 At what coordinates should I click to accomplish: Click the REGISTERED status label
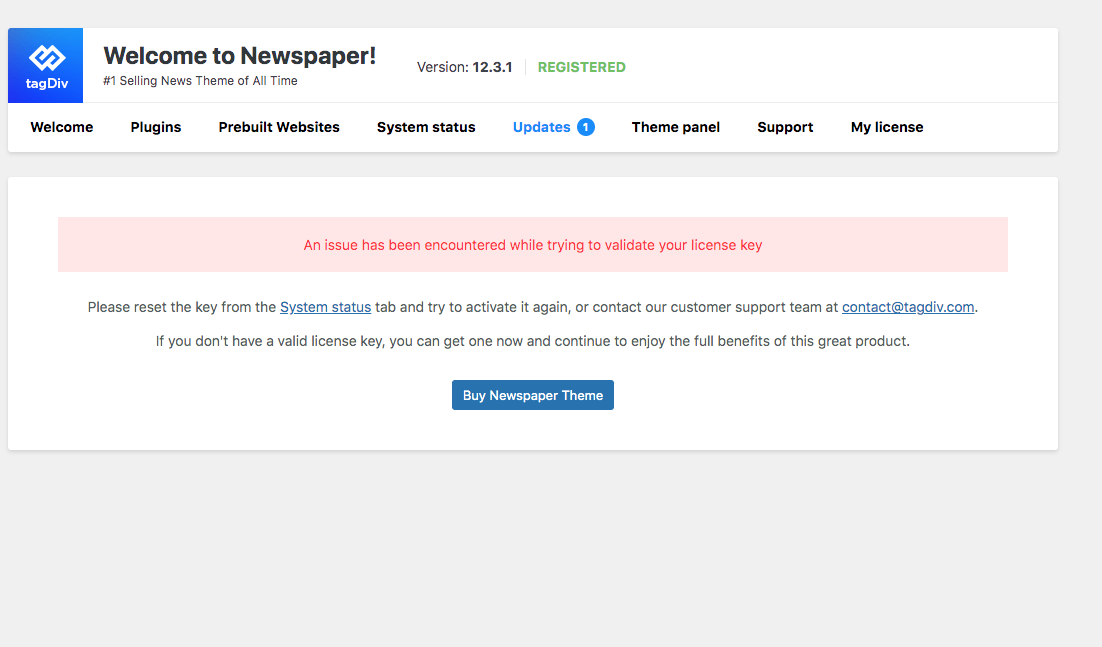point(581,67)
